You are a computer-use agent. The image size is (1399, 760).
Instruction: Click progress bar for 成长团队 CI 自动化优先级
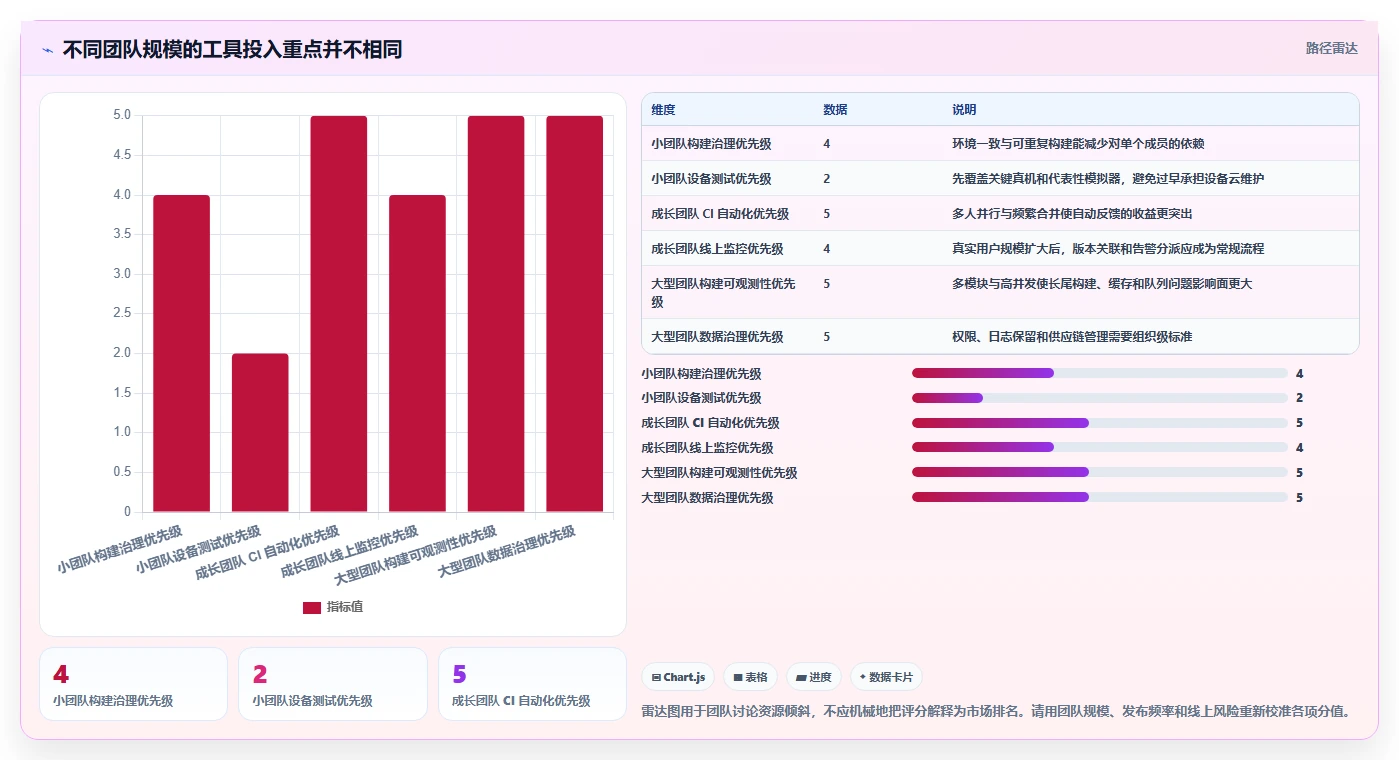click(1100, 423)
